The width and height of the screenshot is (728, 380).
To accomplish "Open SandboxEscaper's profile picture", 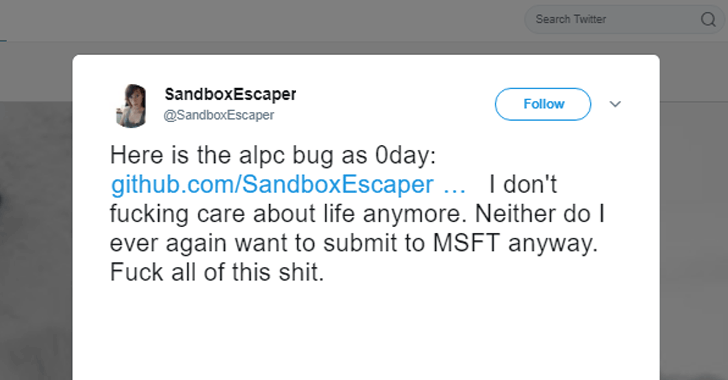I will pos(131,105).
